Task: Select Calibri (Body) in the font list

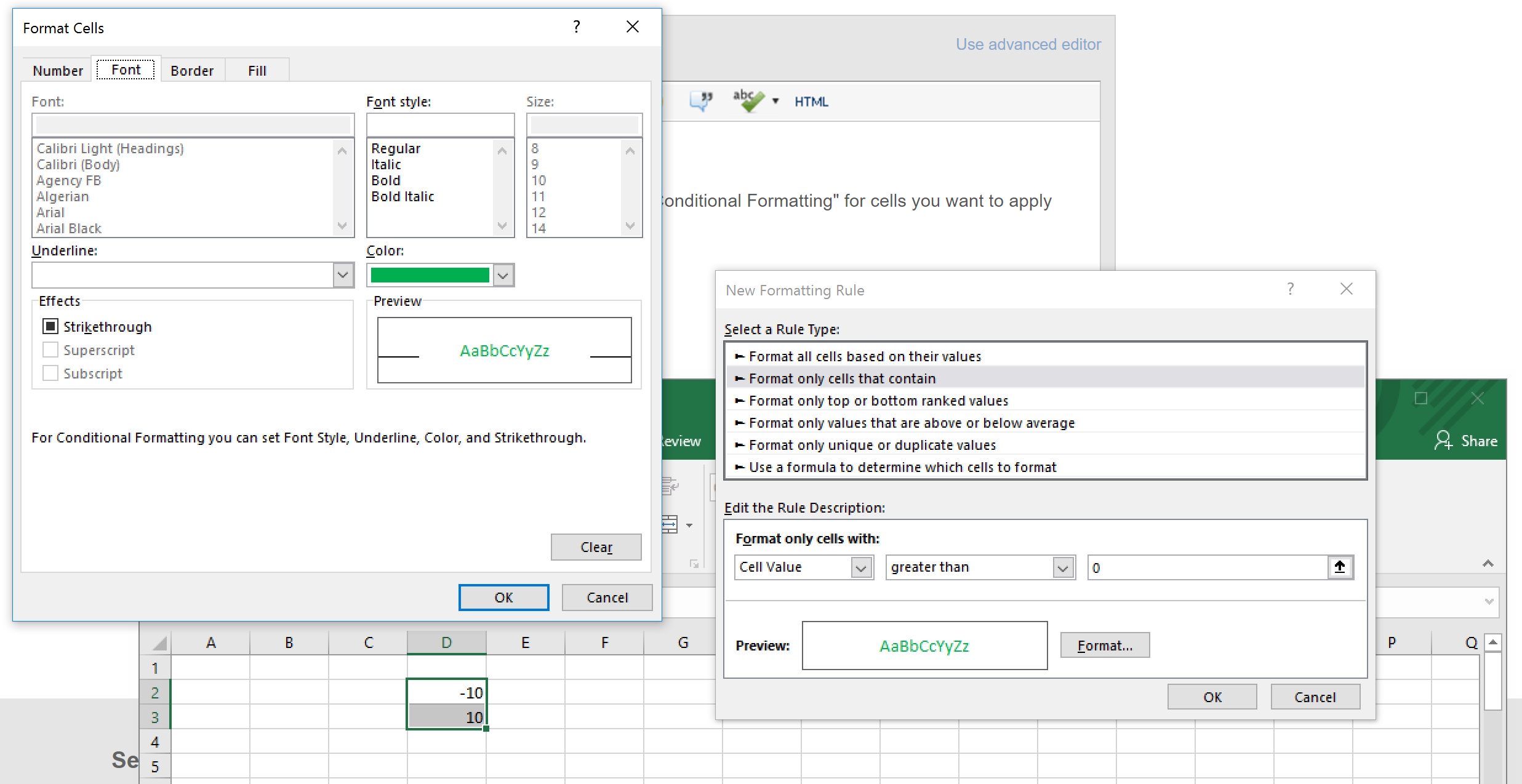Action: (x=78, y=164)
